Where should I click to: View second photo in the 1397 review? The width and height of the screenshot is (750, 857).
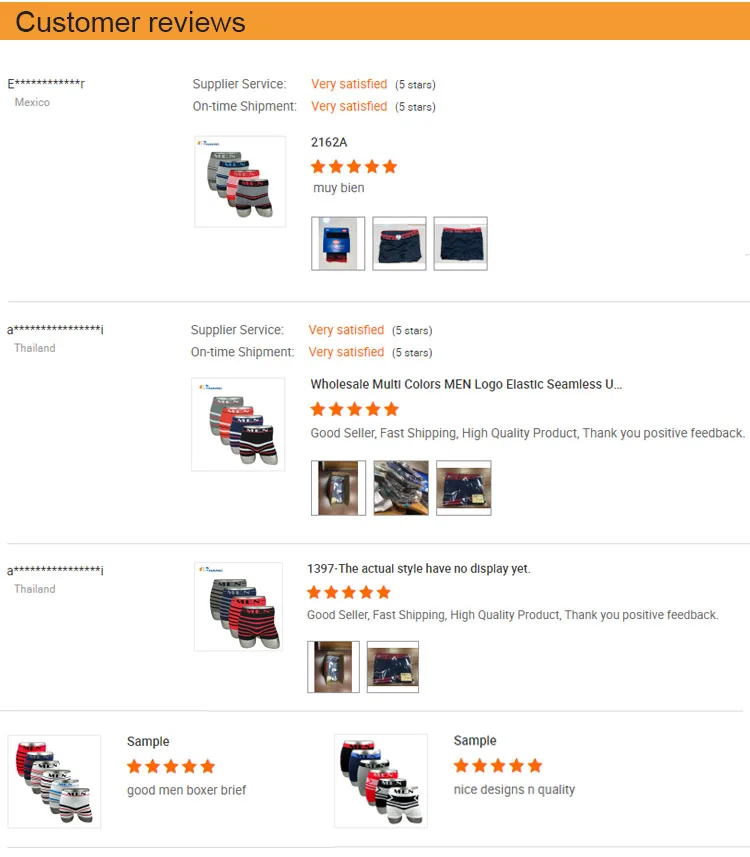pos(392,667)
